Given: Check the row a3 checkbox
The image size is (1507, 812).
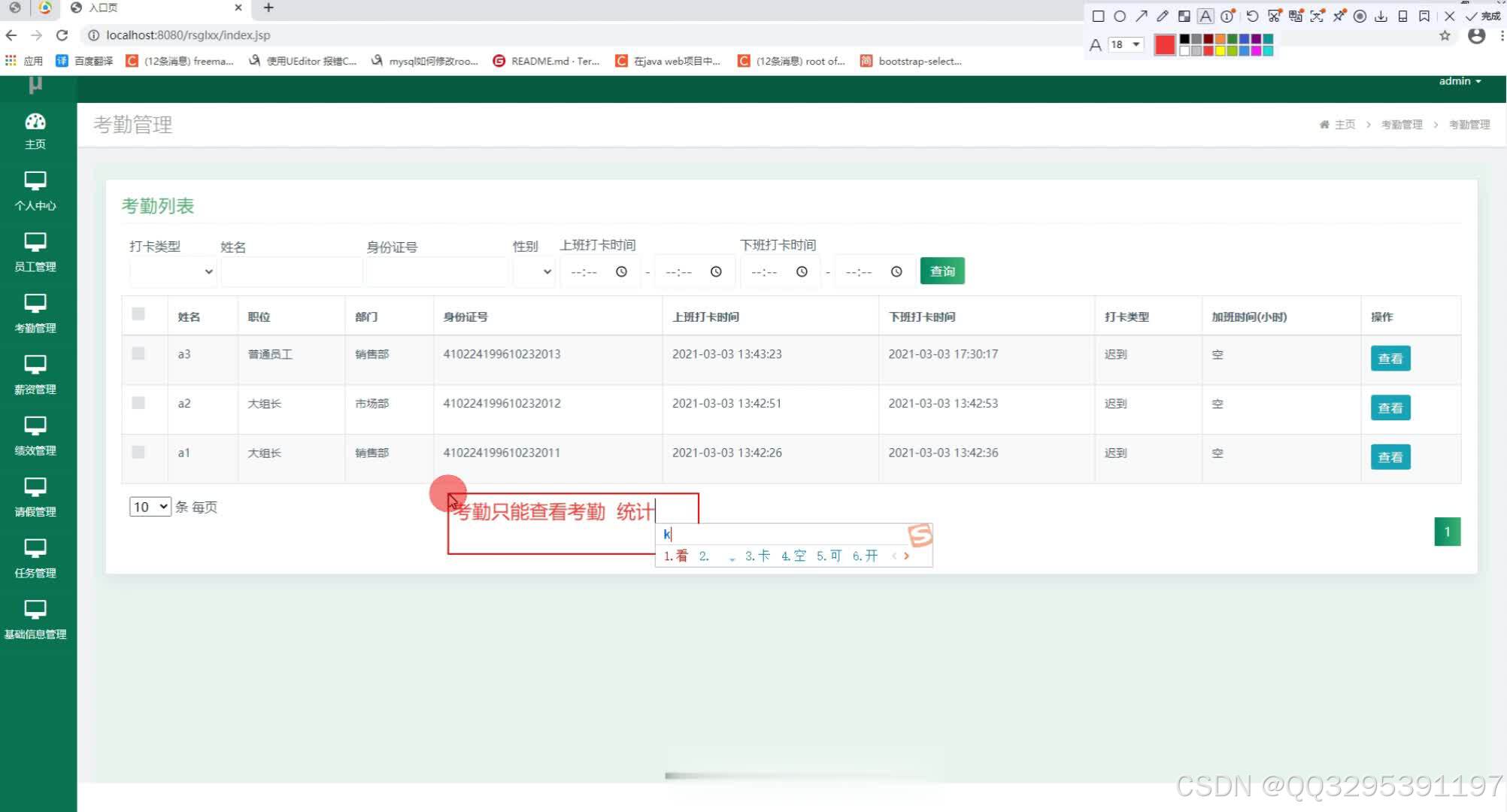Looking at the screenshot, I should pyautogui.click(x=138, y=353).
